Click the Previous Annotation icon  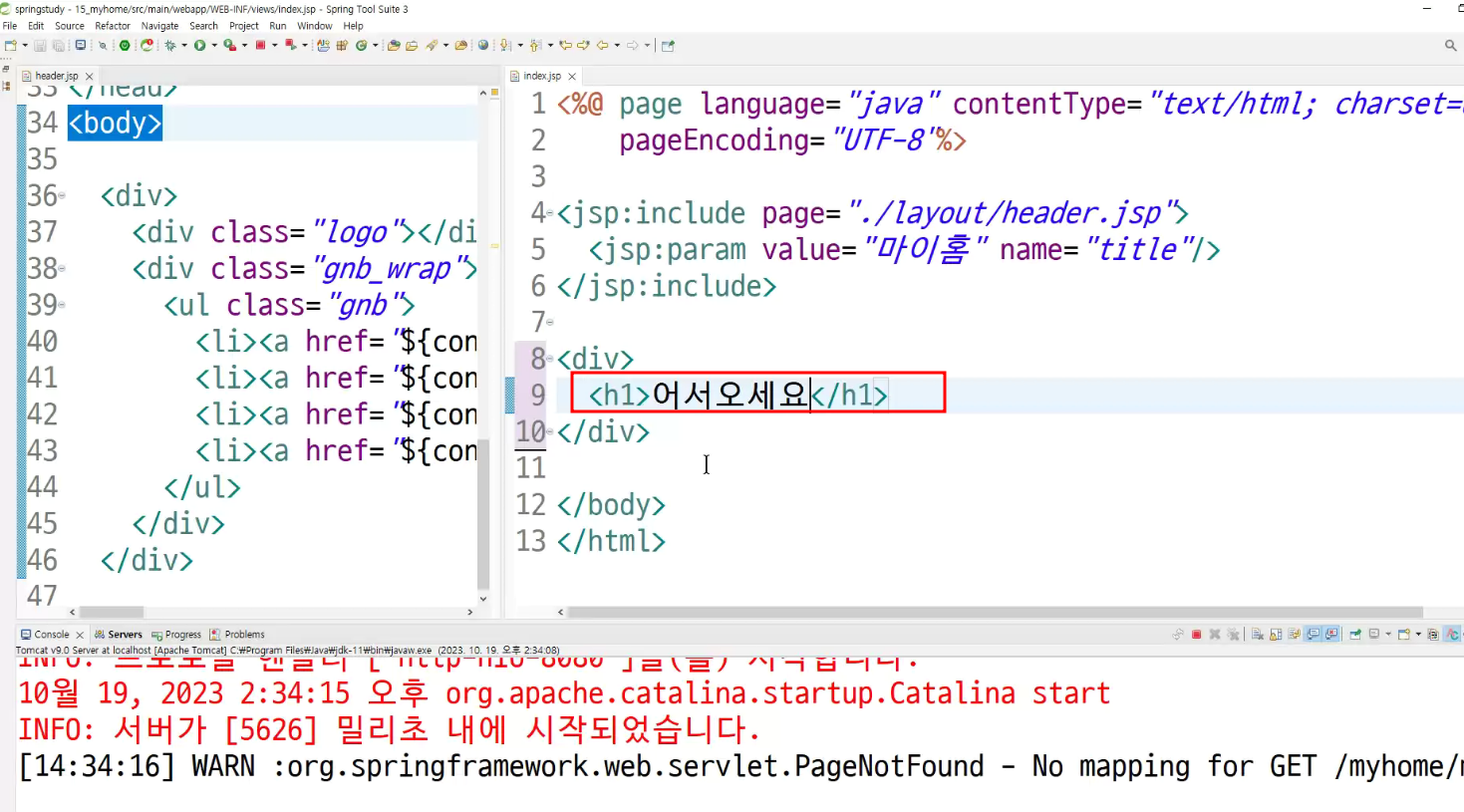[x=535, y=45]
